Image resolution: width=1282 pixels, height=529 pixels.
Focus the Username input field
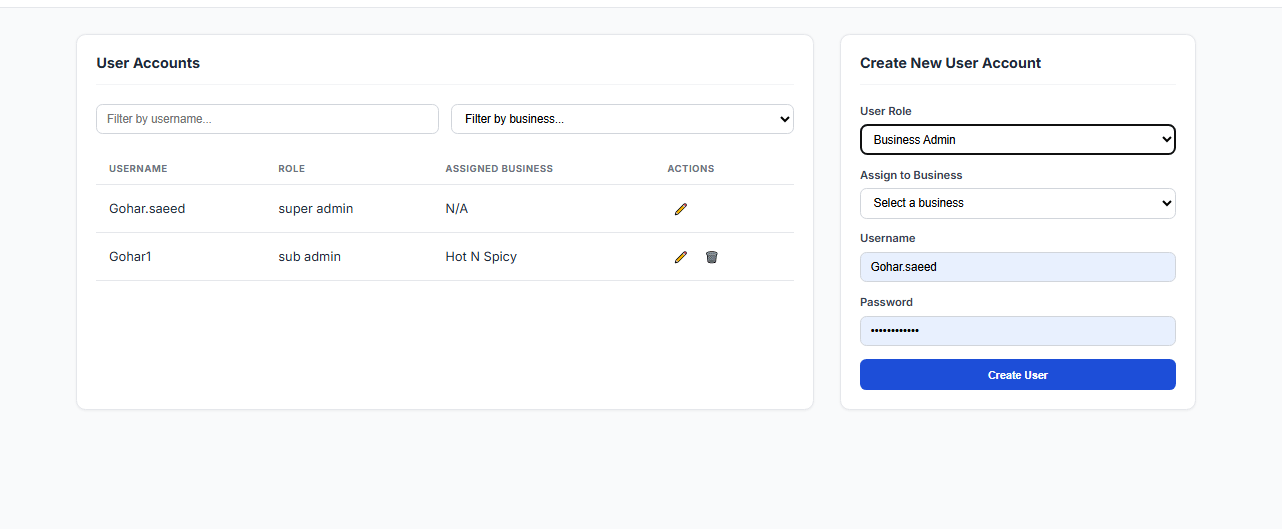(x=1017, y=267)
